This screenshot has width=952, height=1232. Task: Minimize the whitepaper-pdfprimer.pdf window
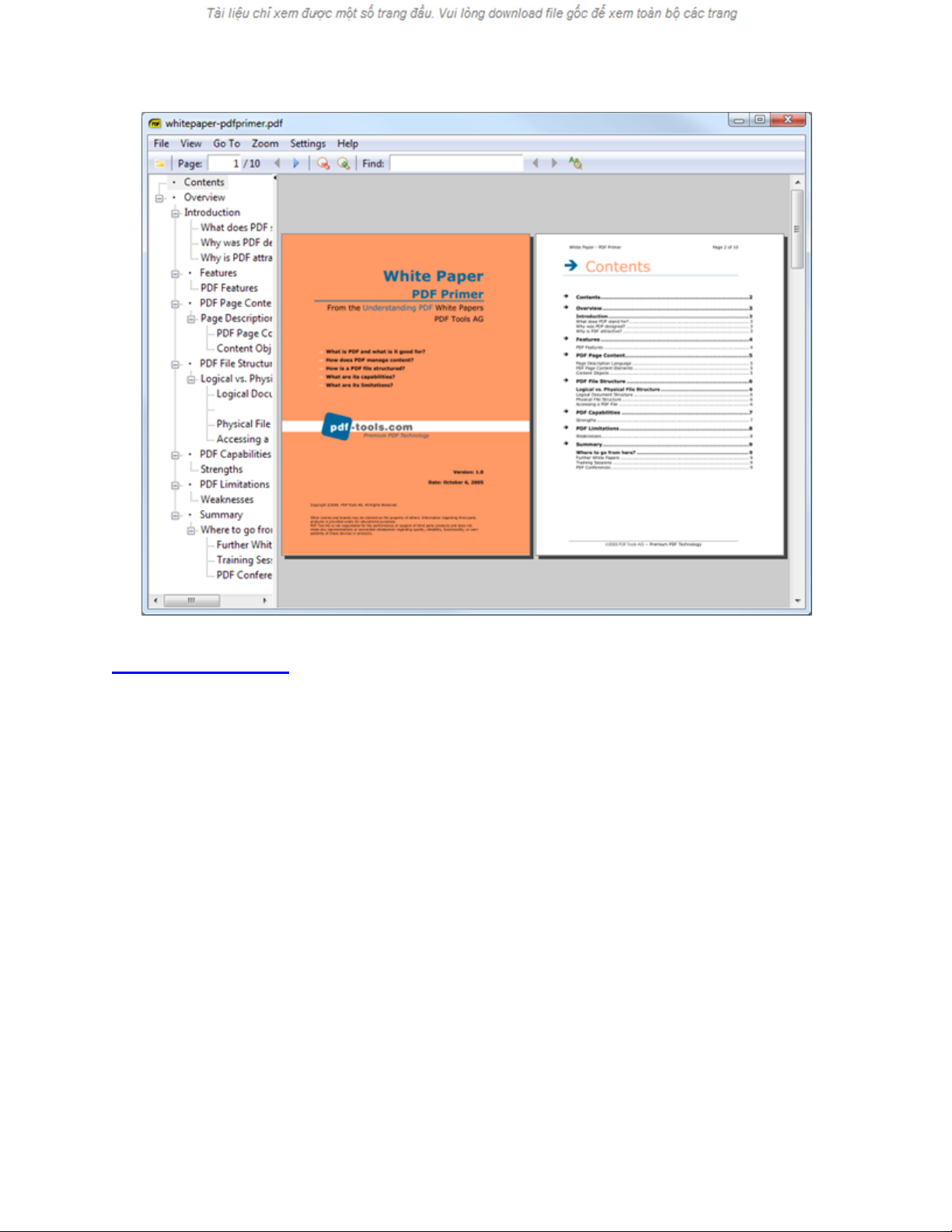[x=738, y=120]
